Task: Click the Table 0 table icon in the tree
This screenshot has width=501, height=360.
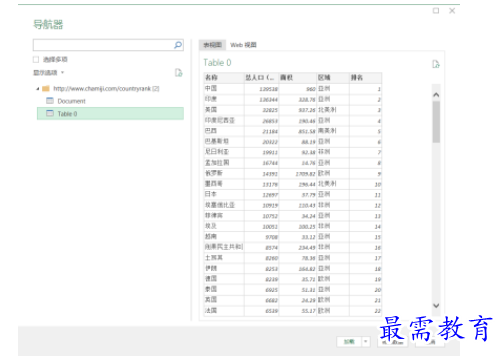Action: point(50,113)
